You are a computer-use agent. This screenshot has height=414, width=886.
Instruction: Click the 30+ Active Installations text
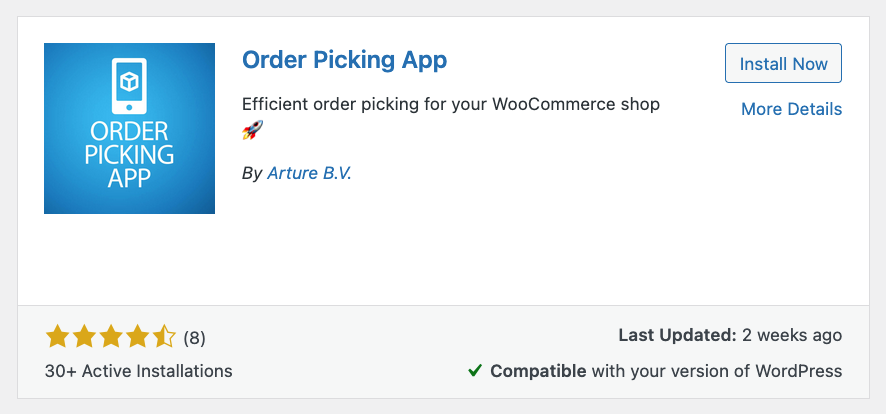point(139,371)
